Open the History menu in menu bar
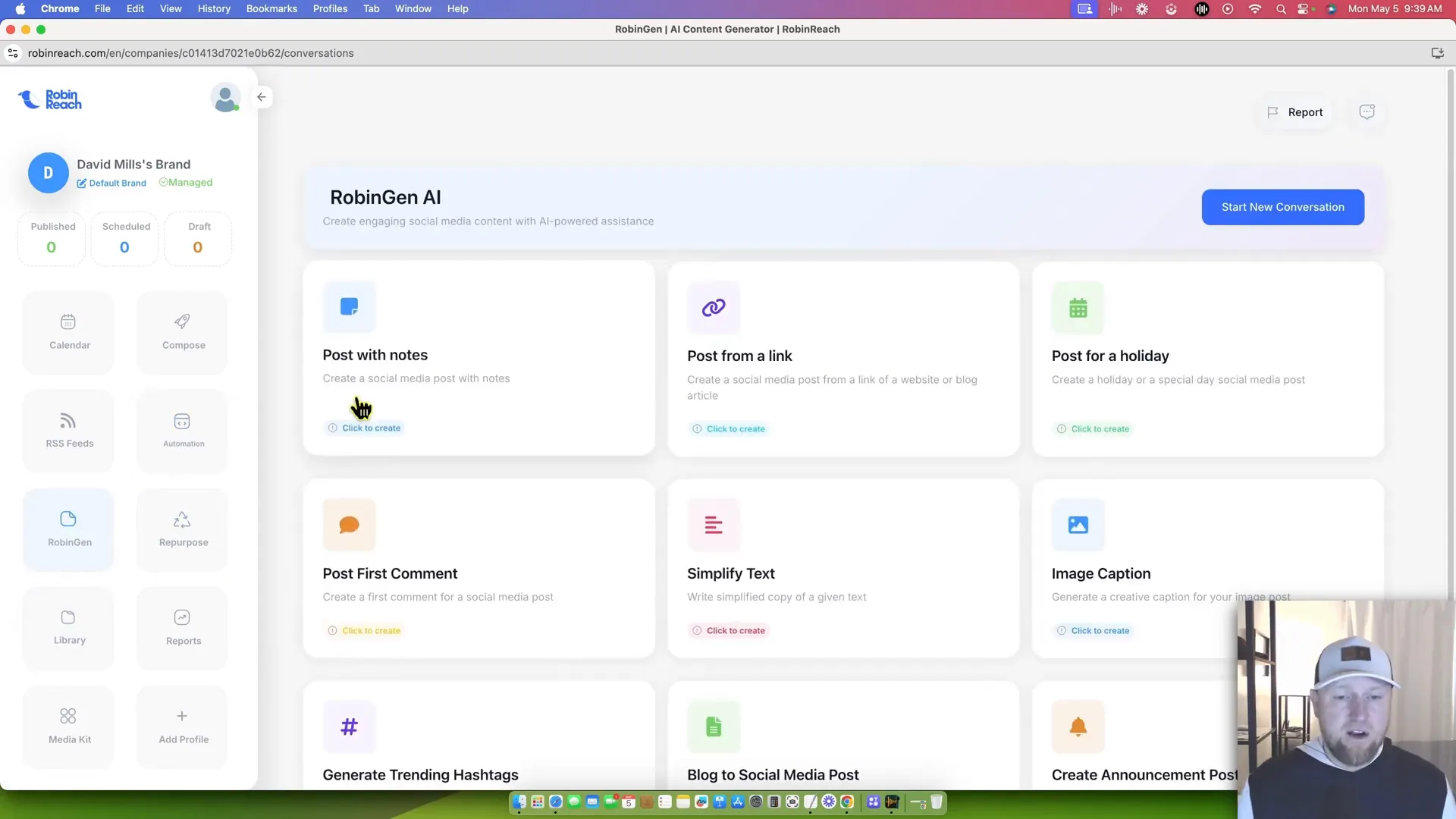The height and width of the screenshot is (819, 1456). [214, 8]
